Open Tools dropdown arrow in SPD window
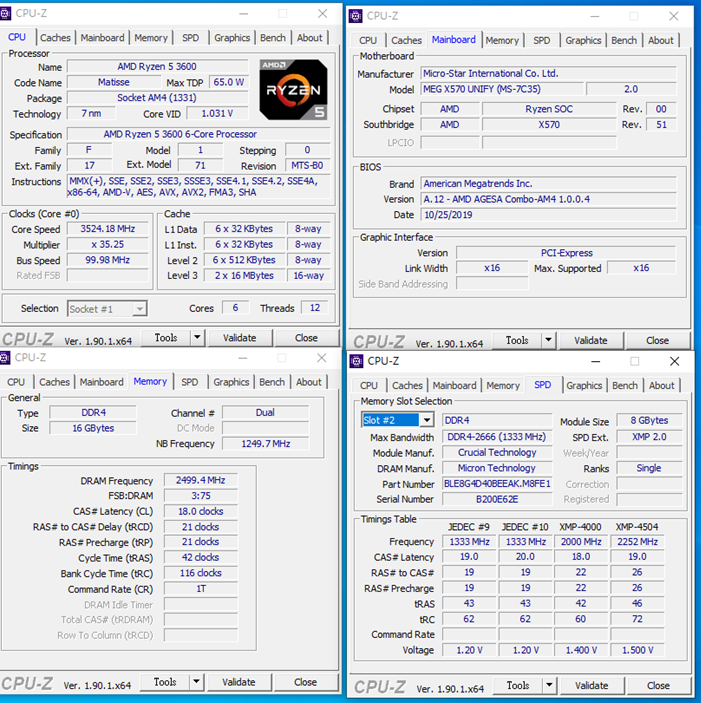 (549, 686)
